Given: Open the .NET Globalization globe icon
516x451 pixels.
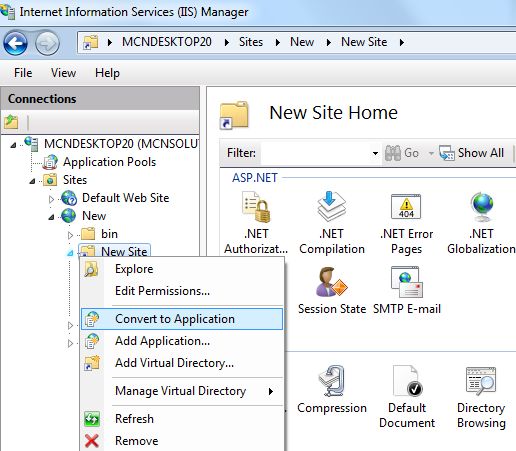Looking at the screenshot, I should (x=482, y=207).
